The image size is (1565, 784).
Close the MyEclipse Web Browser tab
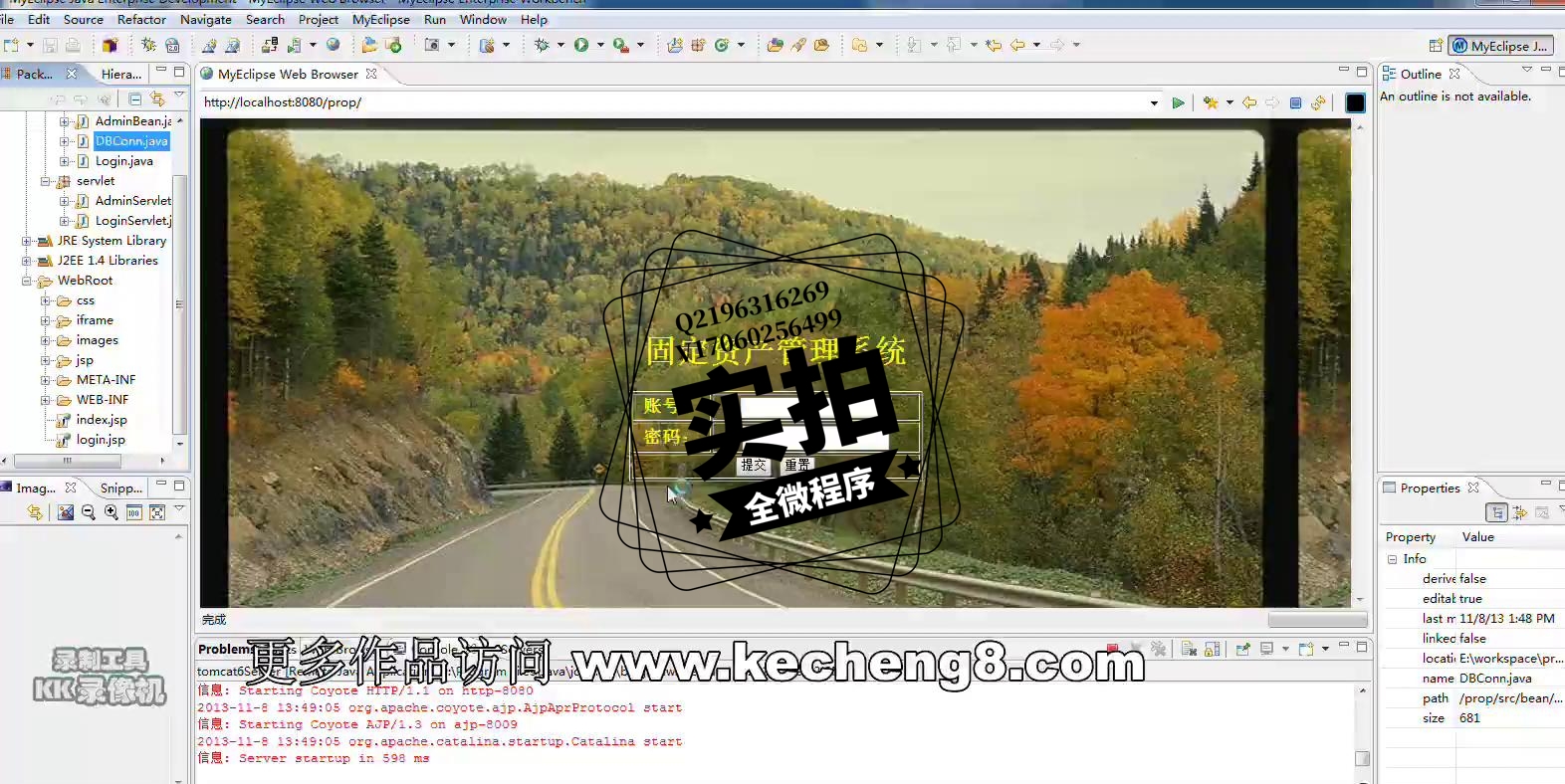click(x=371, y=74)
